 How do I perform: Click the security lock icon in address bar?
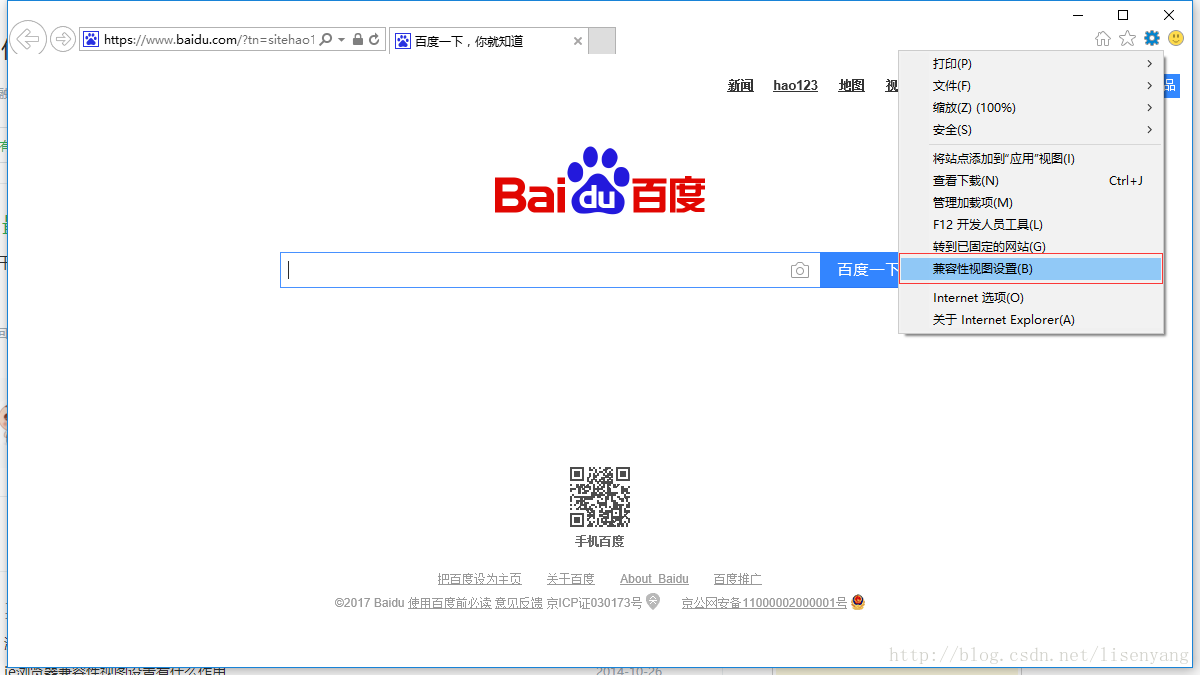pyautogui.click(x=358, y=40)
